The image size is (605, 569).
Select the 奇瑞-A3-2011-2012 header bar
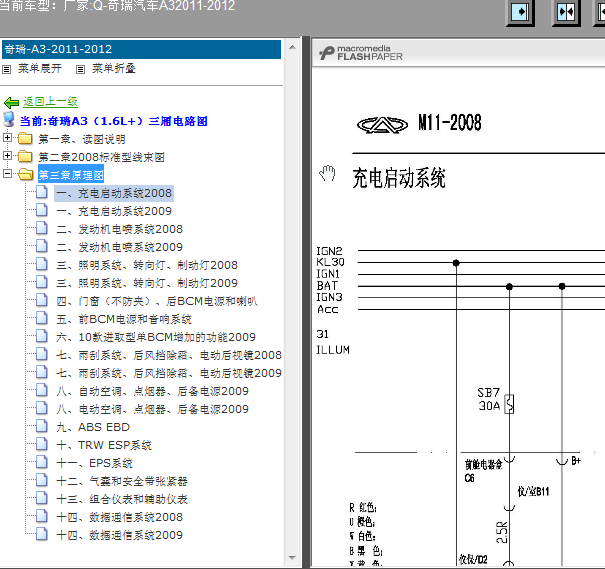click(x=141, y=49)
